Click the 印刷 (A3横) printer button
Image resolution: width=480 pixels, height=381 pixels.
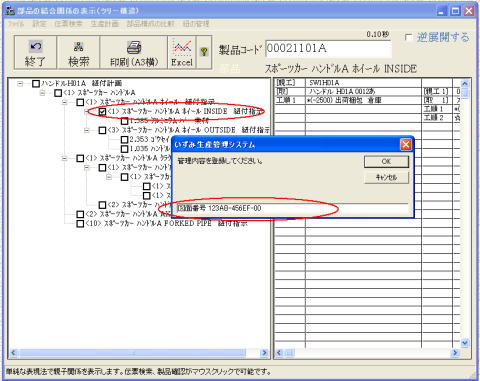pyautogui.click(x=134, y=53)
